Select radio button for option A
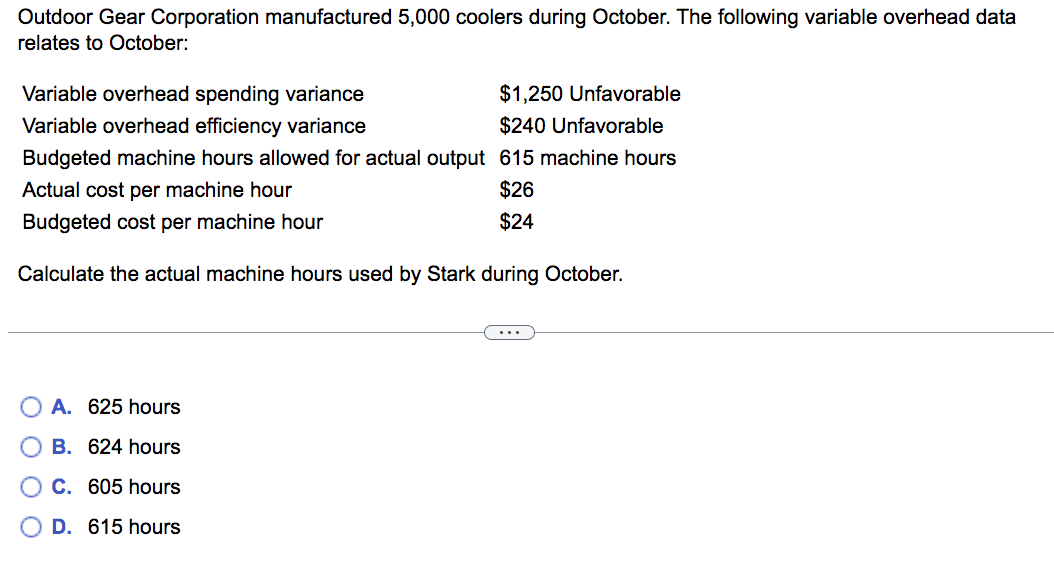Viewport: 1054px width, 574px height. click(x=31, y=407)
